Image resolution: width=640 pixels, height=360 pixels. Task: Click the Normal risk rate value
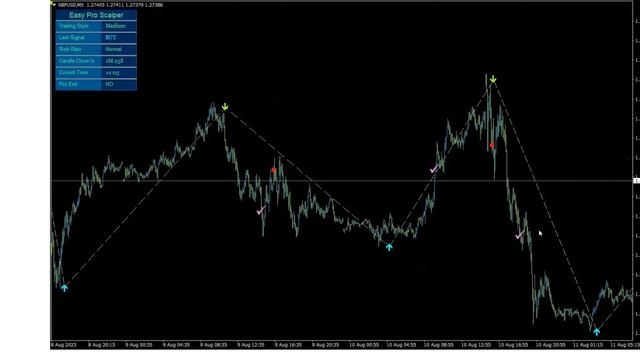tap(113, 49)
